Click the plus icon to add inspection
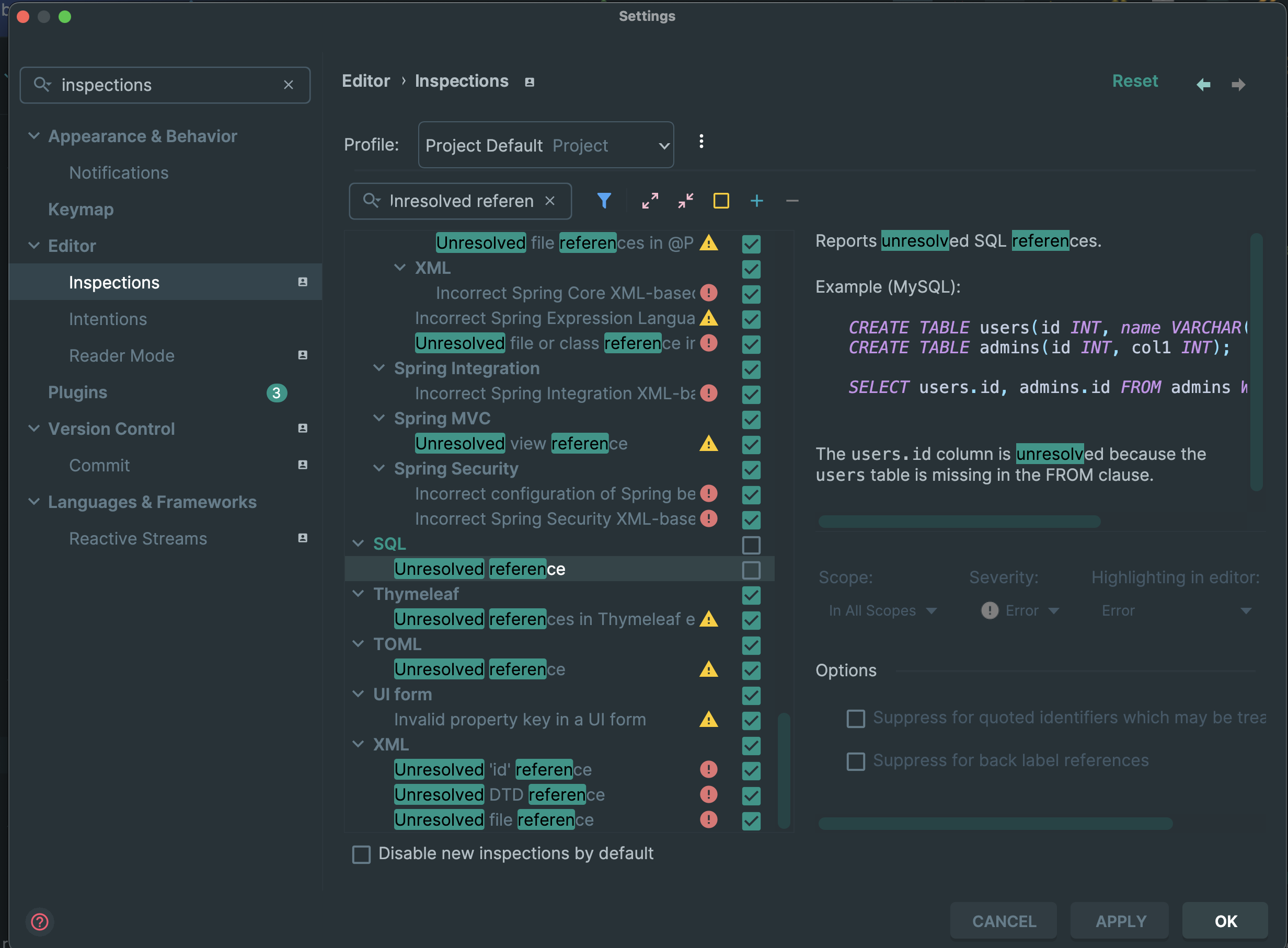1288x948 pixels. click(756, 201)
